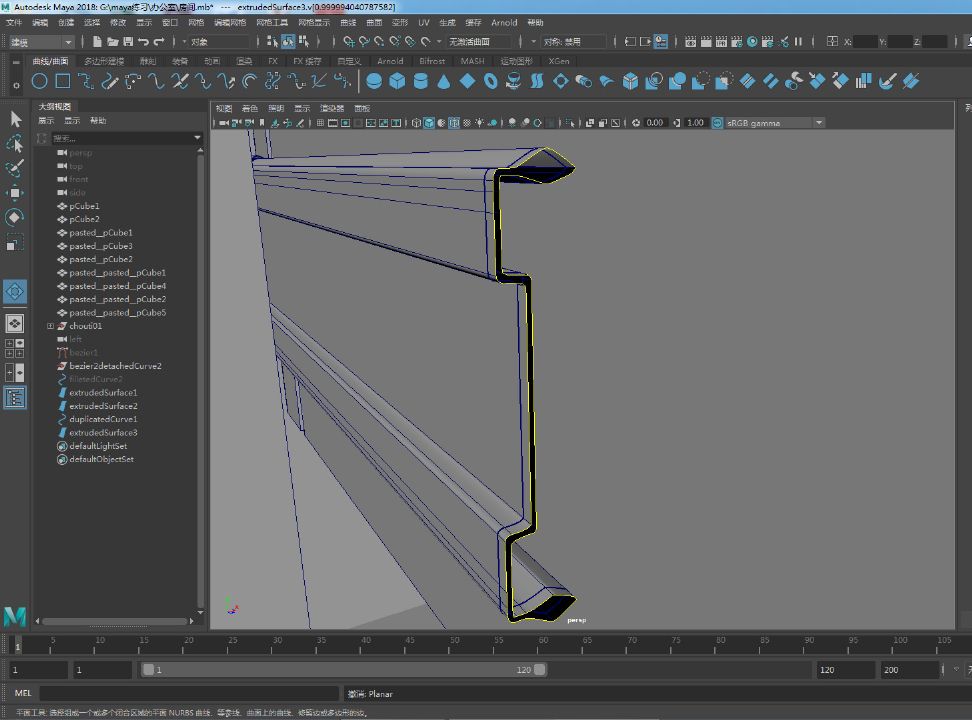Switch to four view layout
The height and width of the screenshot is (720, 972).
click(x=15, y=348)
